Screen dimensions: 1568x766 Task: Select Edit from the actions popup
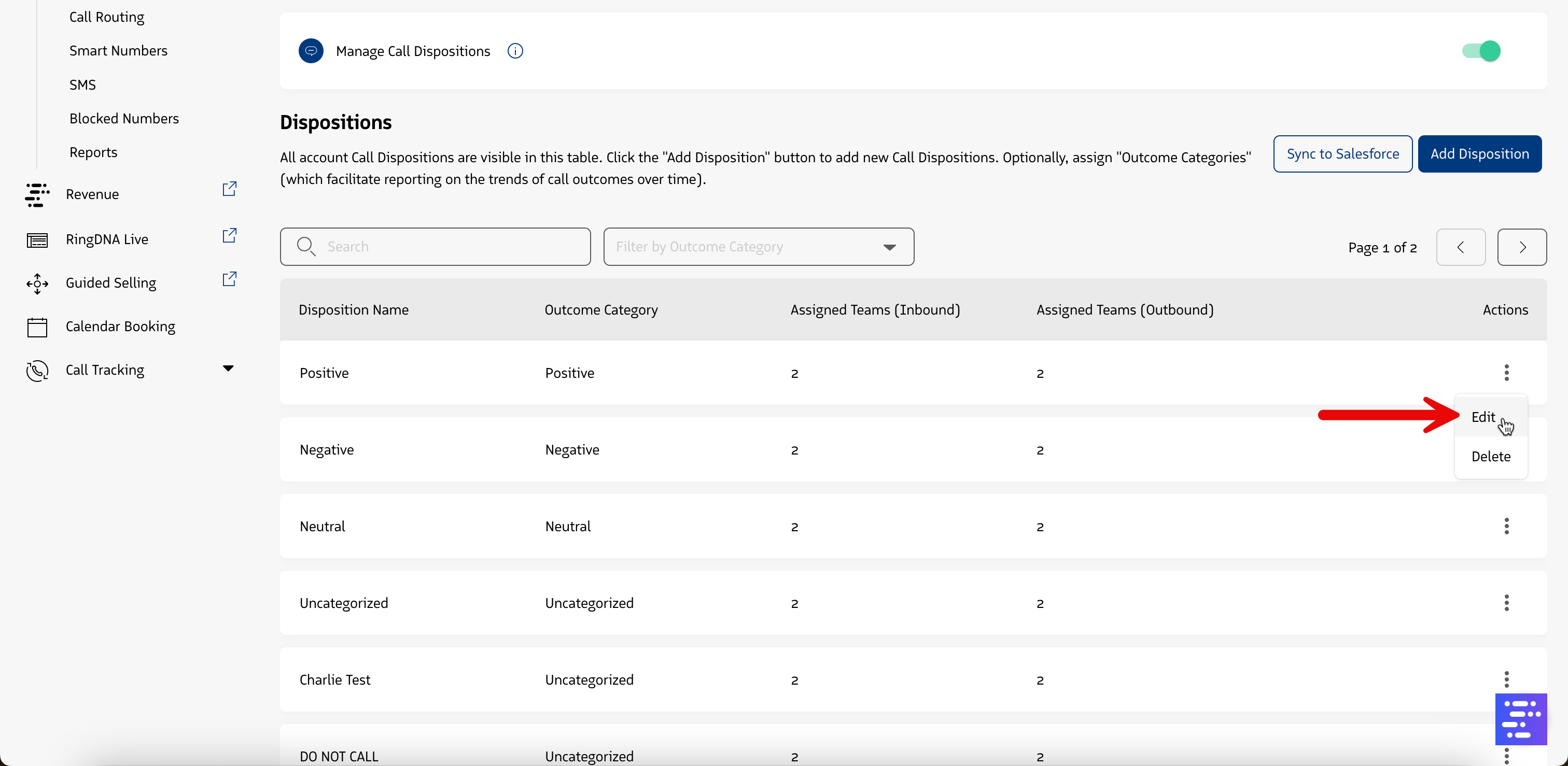[1483, 417]
